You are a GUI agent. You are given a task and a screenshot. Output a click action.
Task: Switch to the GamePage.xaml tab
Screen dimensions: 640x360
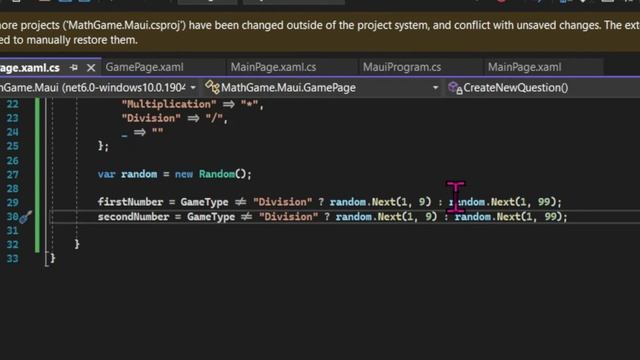(x=144, y=67)
